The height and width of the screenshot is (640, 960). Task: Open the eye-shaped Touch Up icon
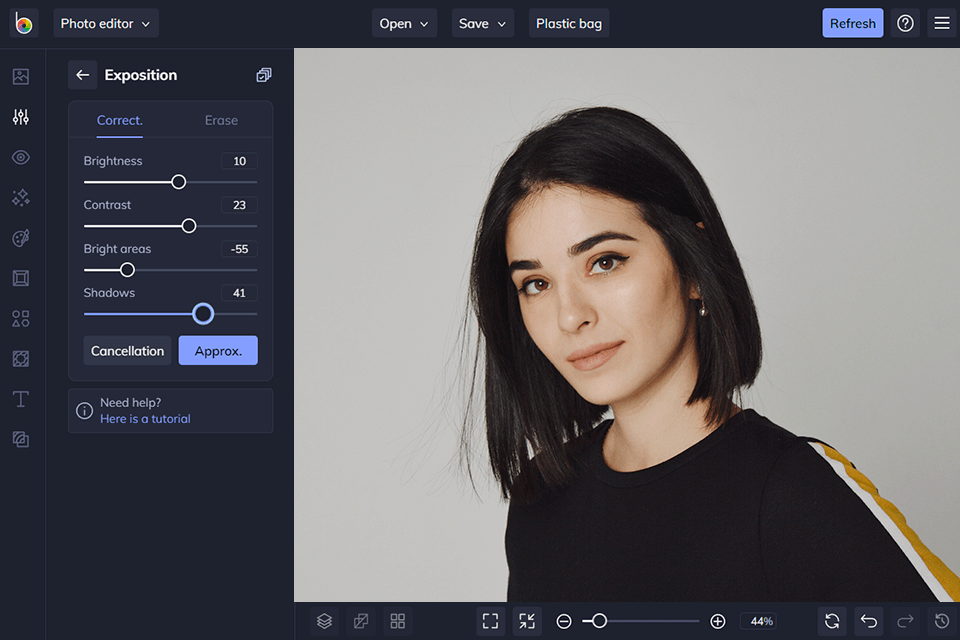coord(21,158)
